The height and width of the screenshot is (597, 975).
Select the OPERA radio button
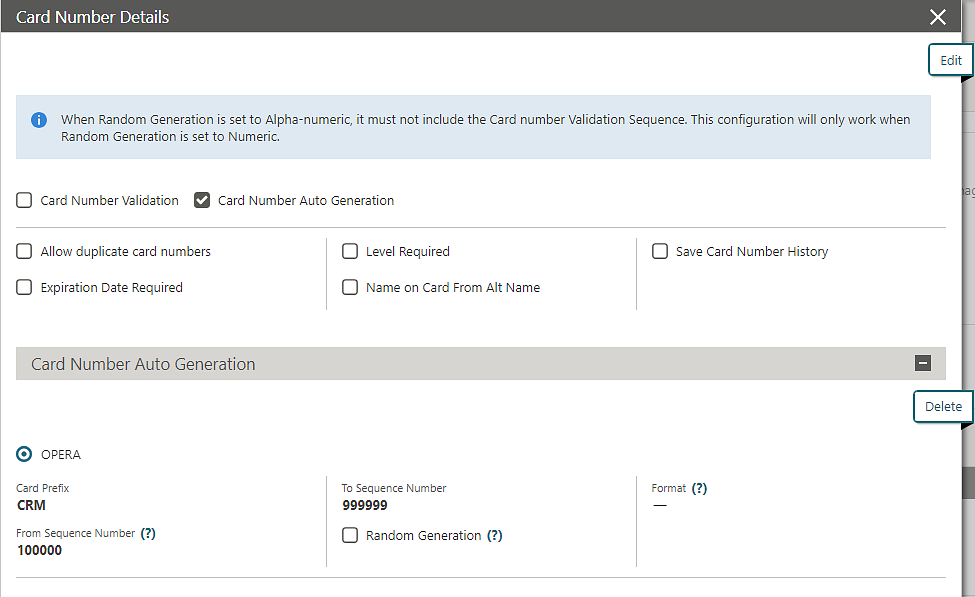(22, 453)
